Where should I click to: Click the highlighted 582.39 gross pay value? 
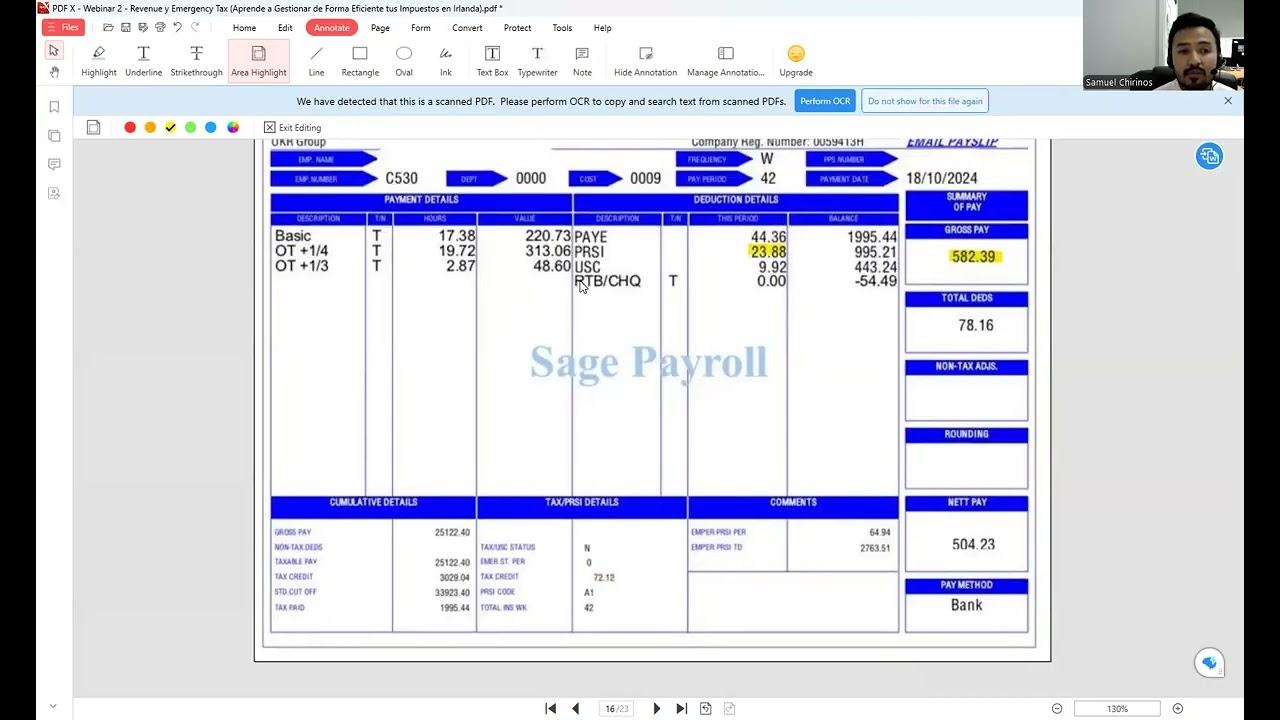click(973, 257)
